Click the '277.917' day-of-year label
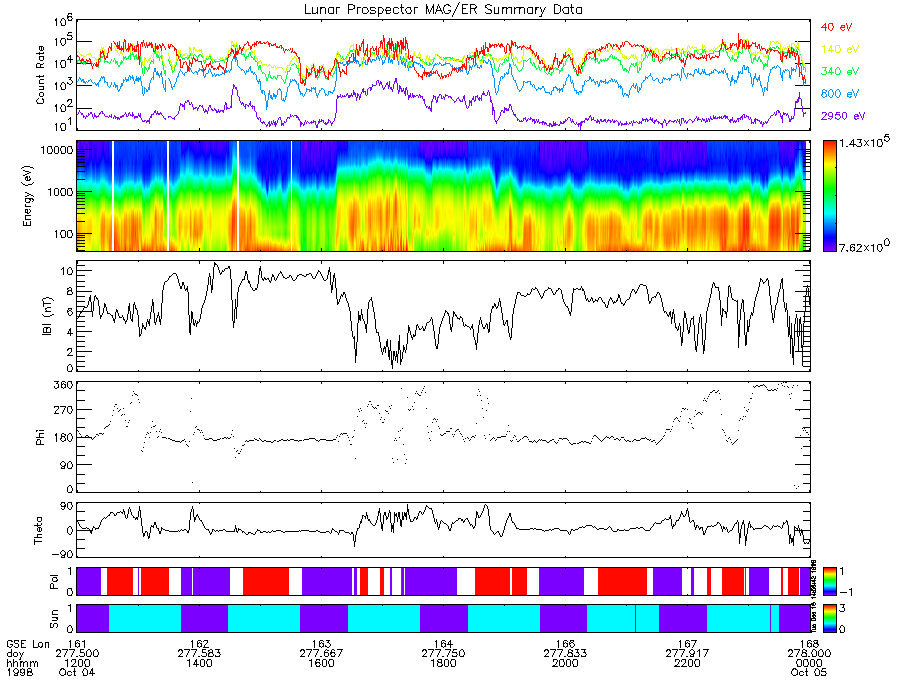The image size is (900, 700). (x=687, y=654)
